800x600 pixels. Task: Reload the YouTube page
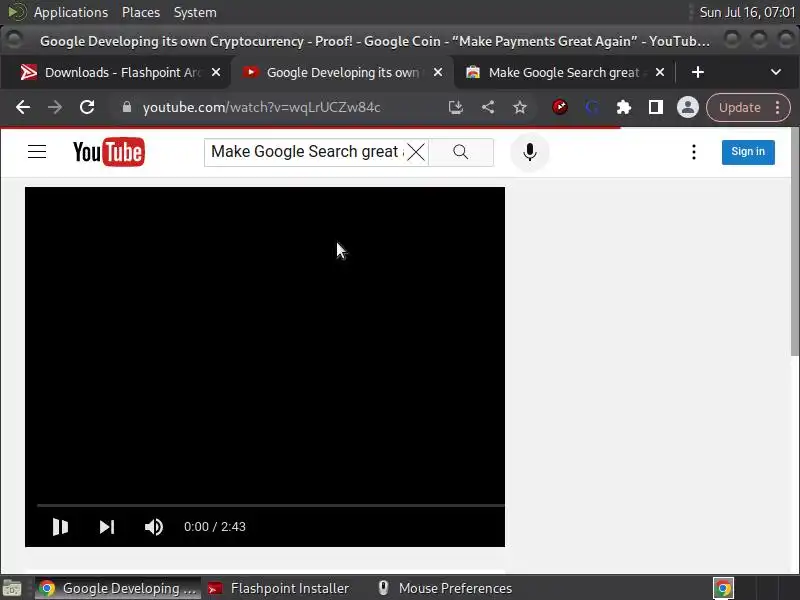(x=87, y=107)
